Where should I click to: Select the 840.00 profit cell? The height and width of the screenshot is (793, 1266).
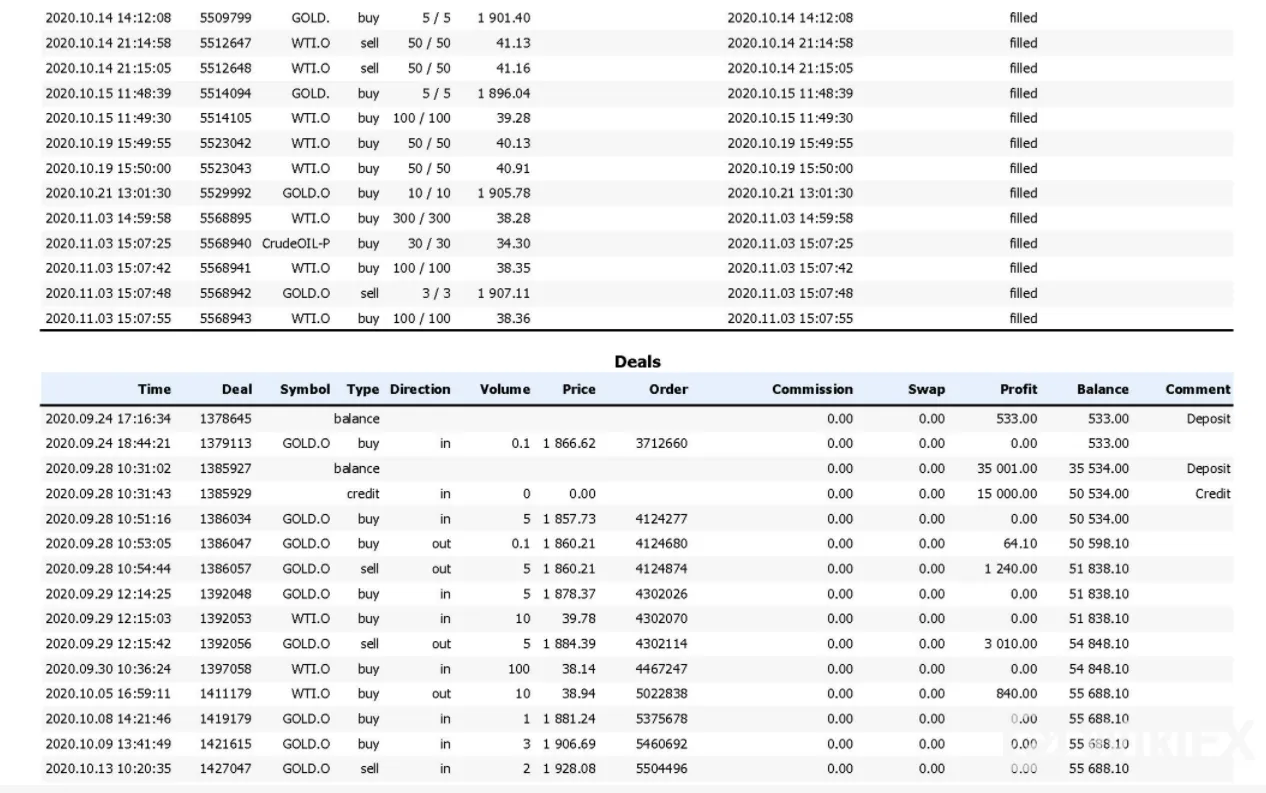tap(1016, 694)
